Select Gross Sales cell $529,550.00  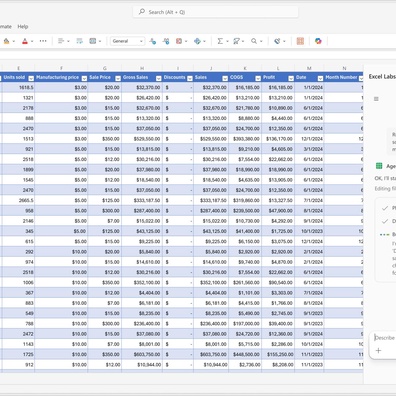tap(142, 139)
